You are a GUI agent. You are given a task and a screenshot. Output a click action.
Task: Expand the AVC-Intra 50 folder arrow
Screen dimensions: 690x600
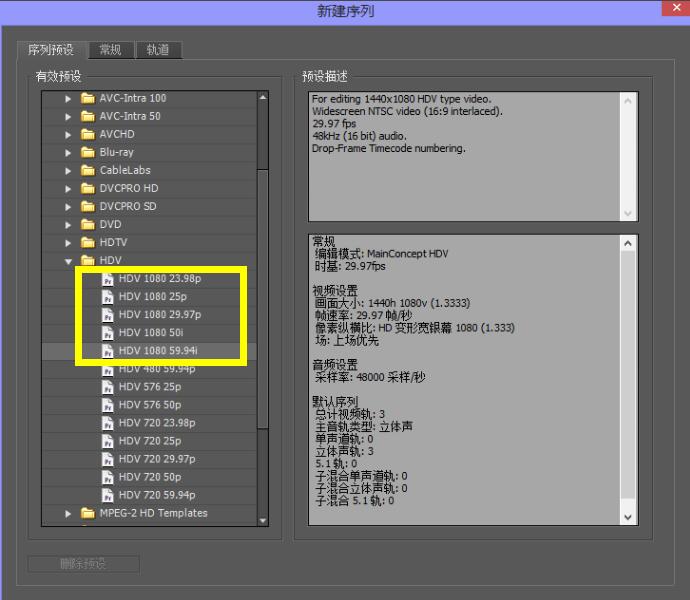pos(68,117)
